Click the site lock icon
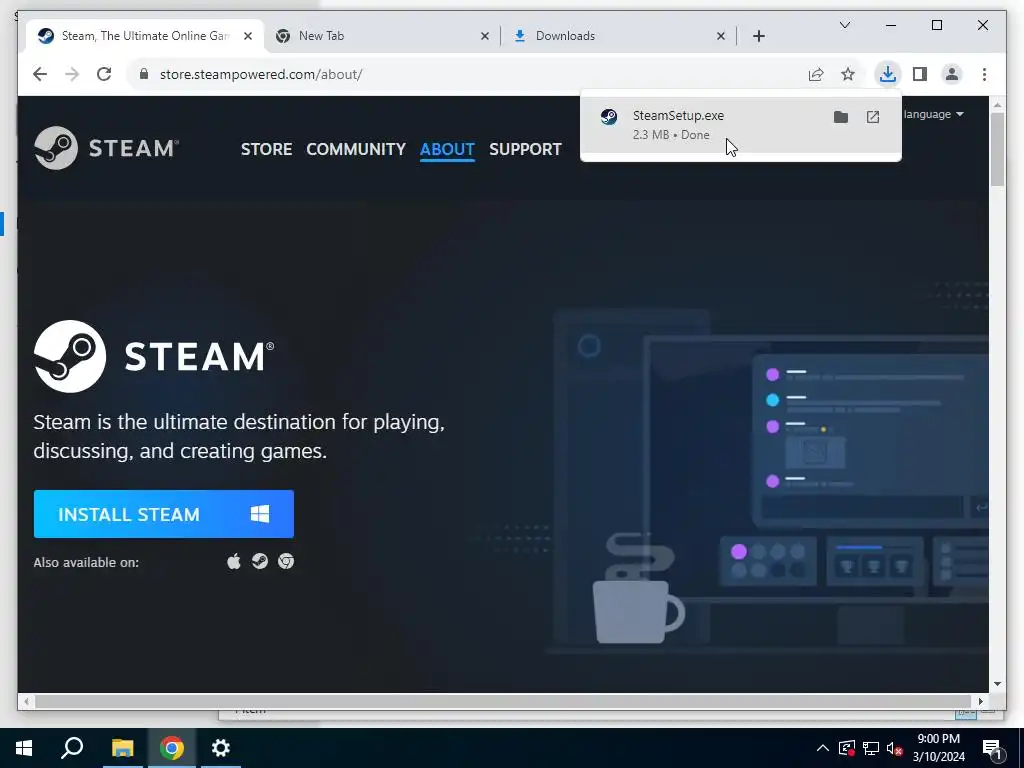 [x=144, y=74]
